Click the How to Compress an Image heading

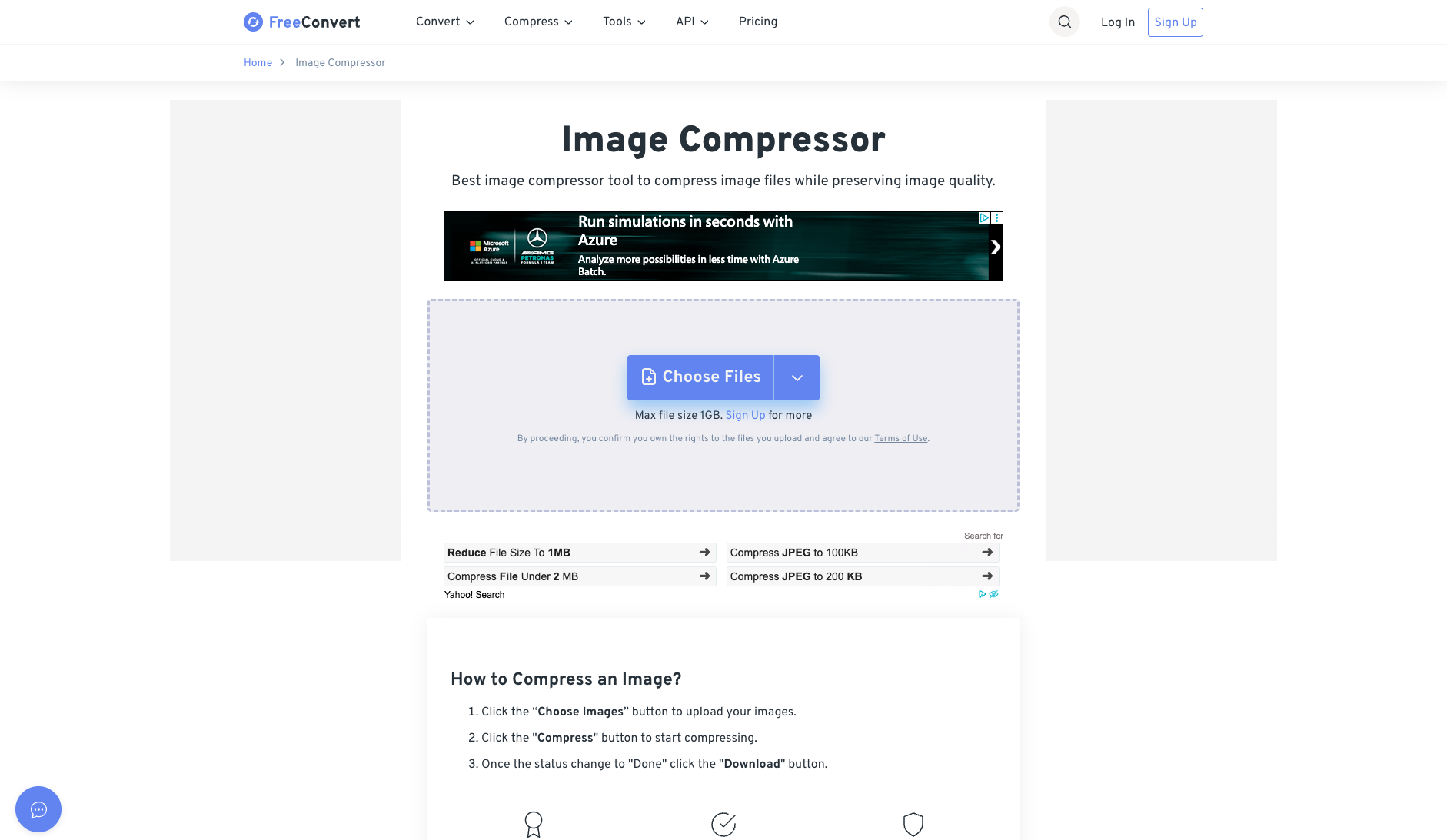(566, 679)
